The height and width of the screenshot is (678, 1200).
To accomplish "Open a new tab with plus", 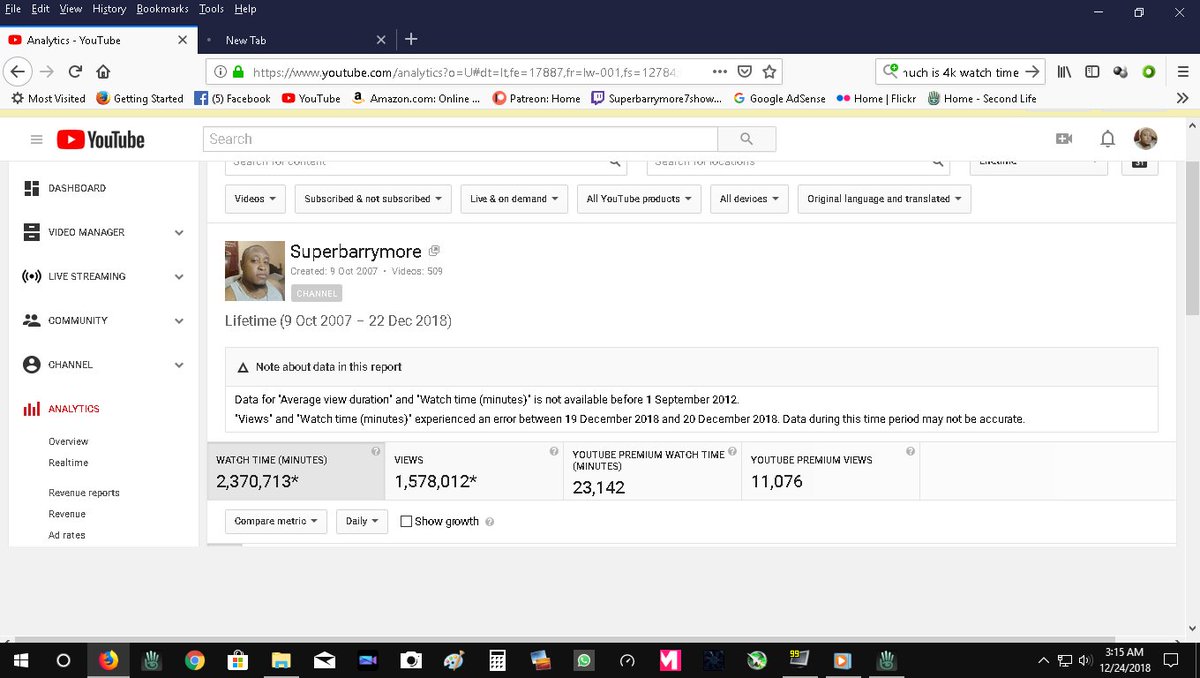I will [411, 40].
